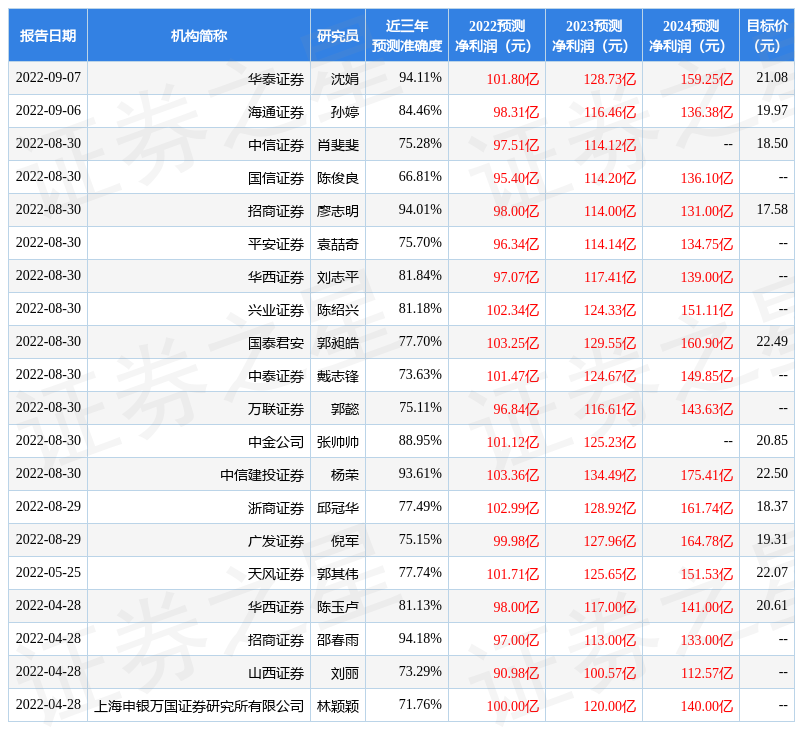Click 2023 forecast value 114.12亿
795x730 pixels.
click(x=610, y=145)
